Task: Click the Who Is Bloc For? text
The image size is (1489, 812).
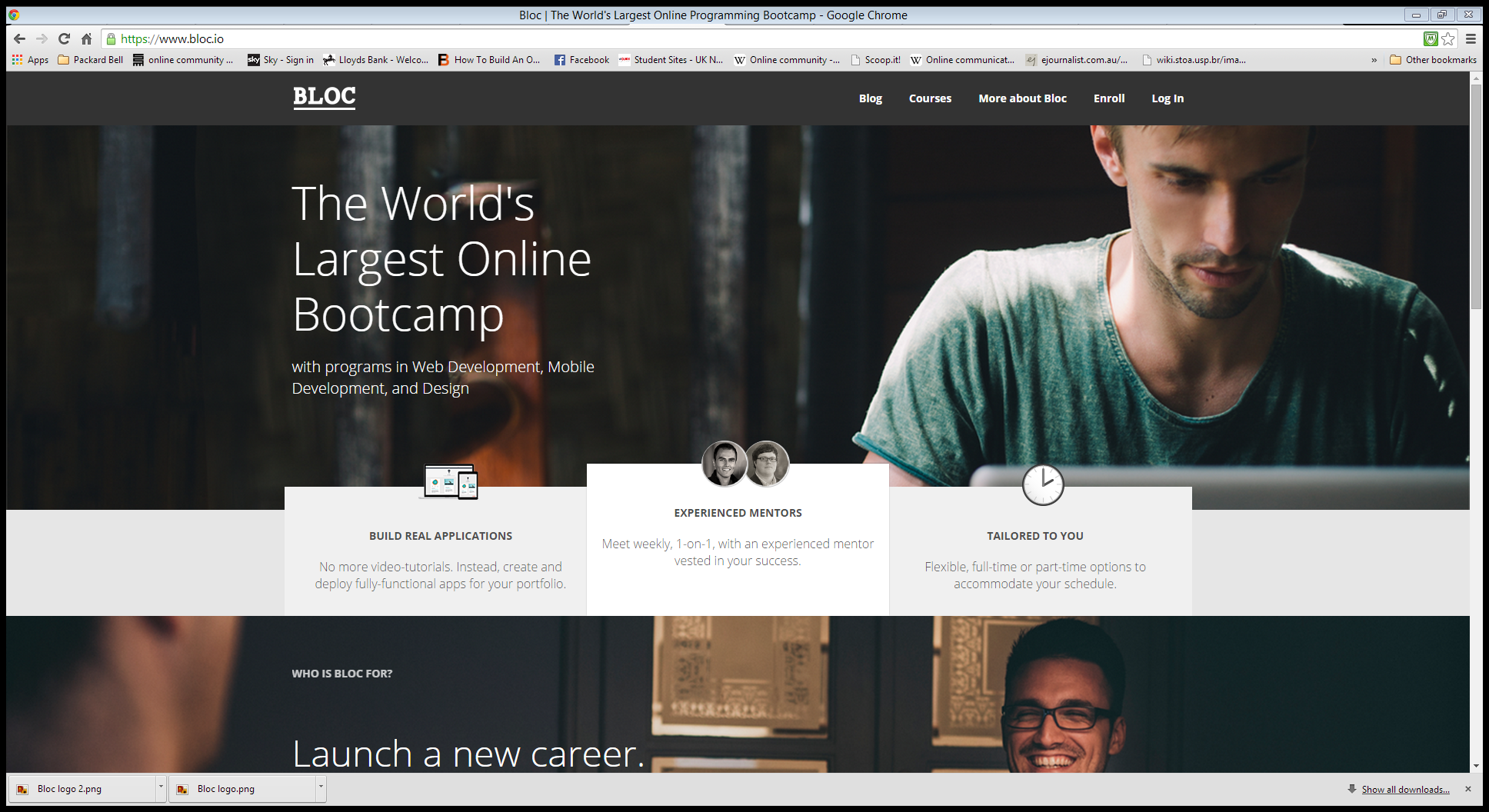Action: click(341, 674)
